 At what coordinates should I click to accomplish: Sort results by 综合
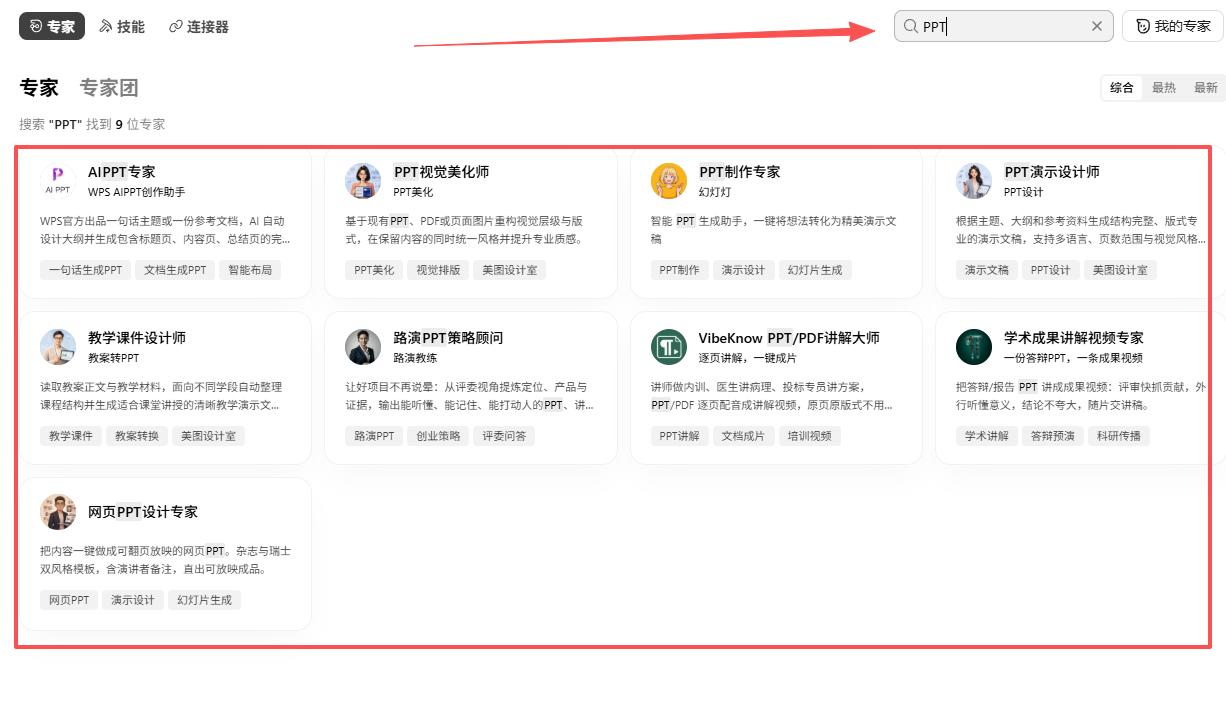(1122, 88)
